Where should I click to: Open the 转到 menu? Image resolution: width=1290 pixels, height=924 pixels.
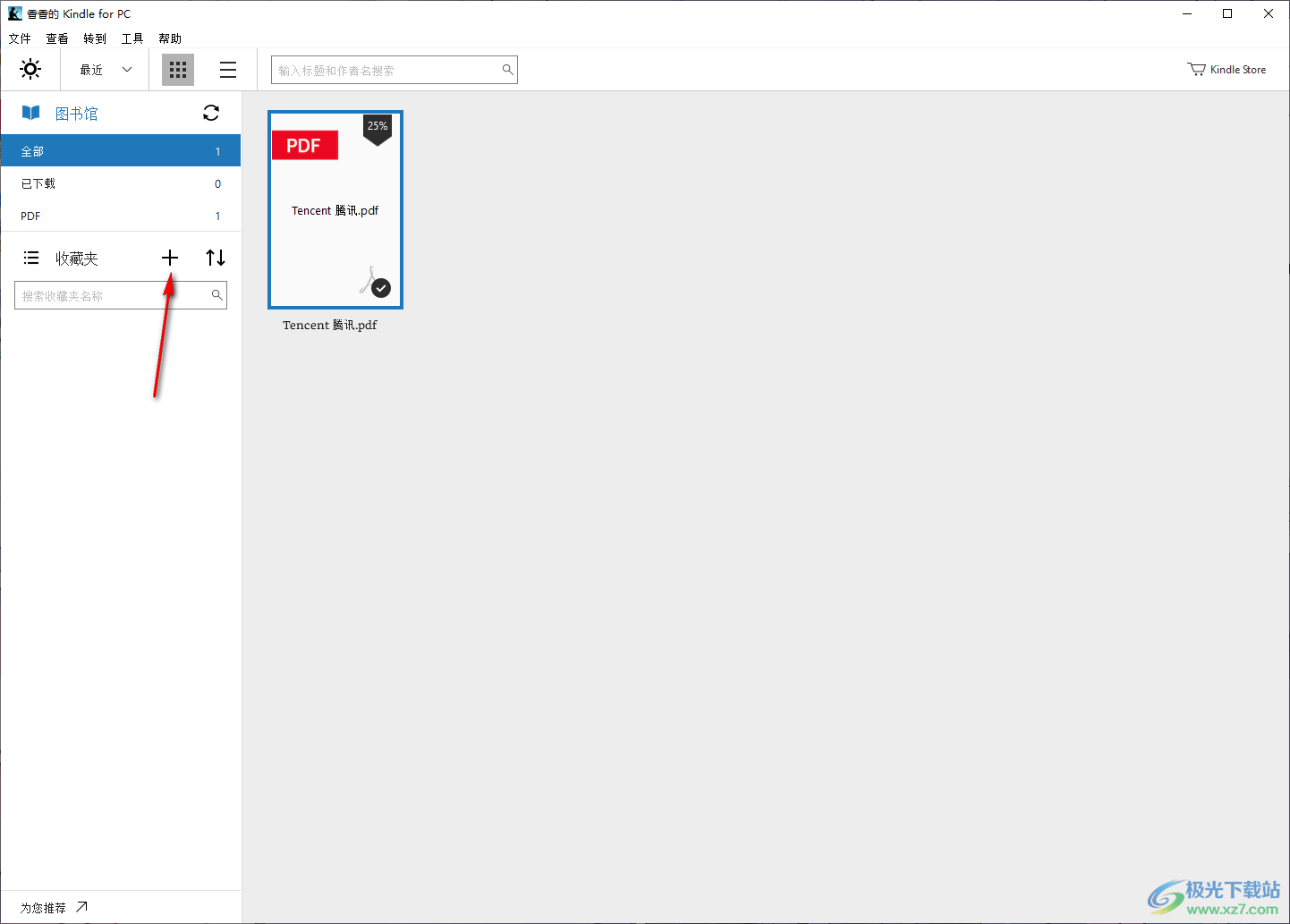95,38
